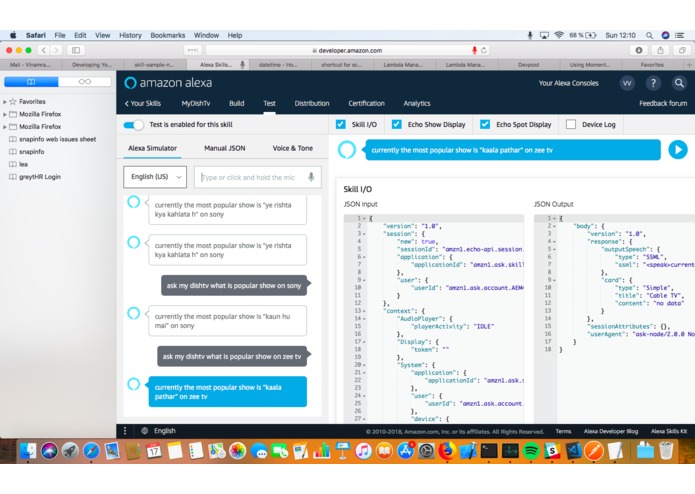Viewport: 695px width, 494px height.
Task: Collapse the JSON Output line 9 card block
Action: tap(554, 280)
